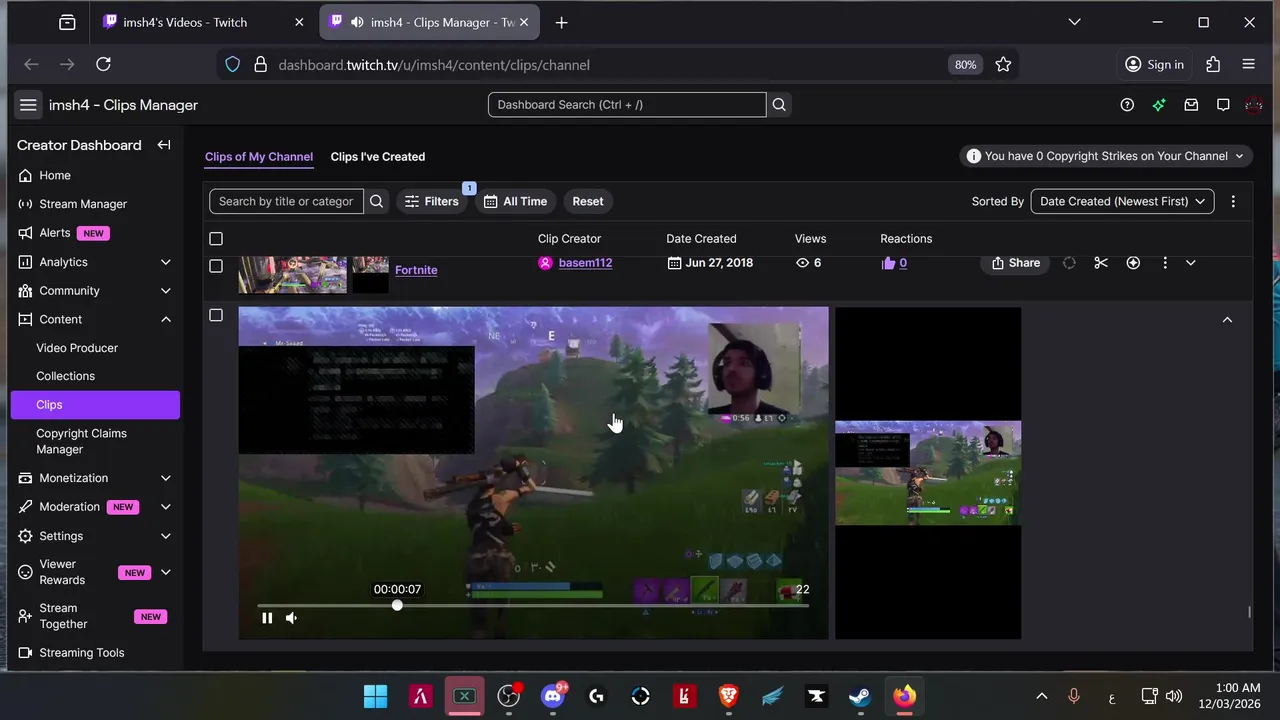
Task: Check the expanded clip's checkbox
Action: click(x=216, y=315)
